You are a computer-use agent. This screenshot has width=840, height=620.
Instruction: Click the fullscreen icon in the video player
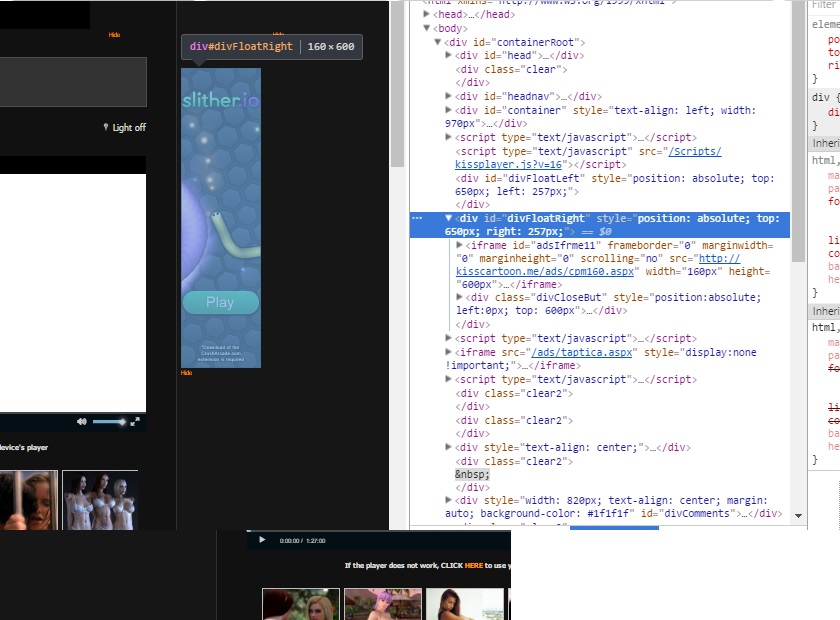(x=135, y=422)
